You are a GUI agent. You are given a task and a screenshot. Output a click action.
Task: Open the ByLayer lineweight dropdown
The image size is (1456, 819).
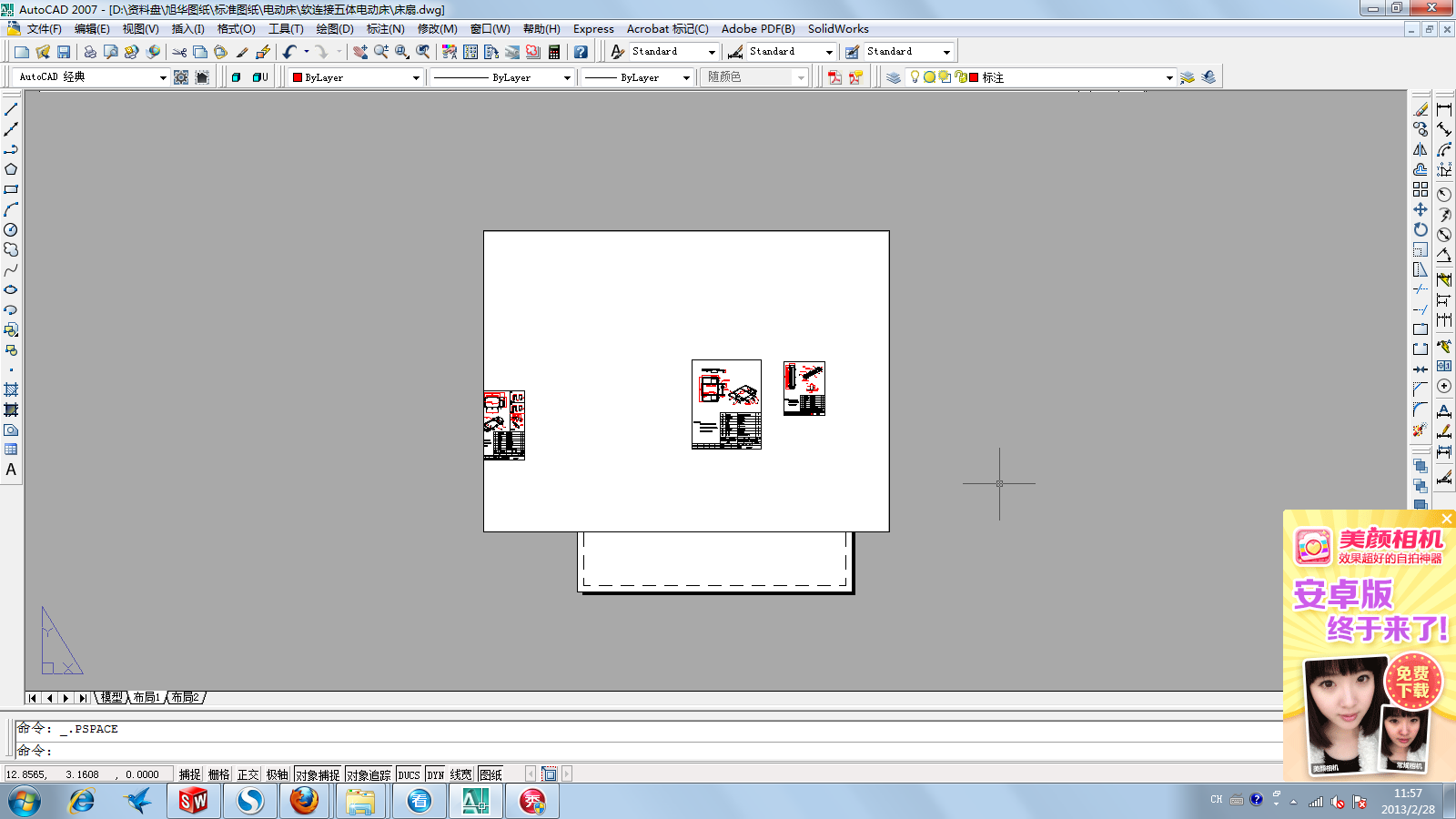click(x=637, y=77)
